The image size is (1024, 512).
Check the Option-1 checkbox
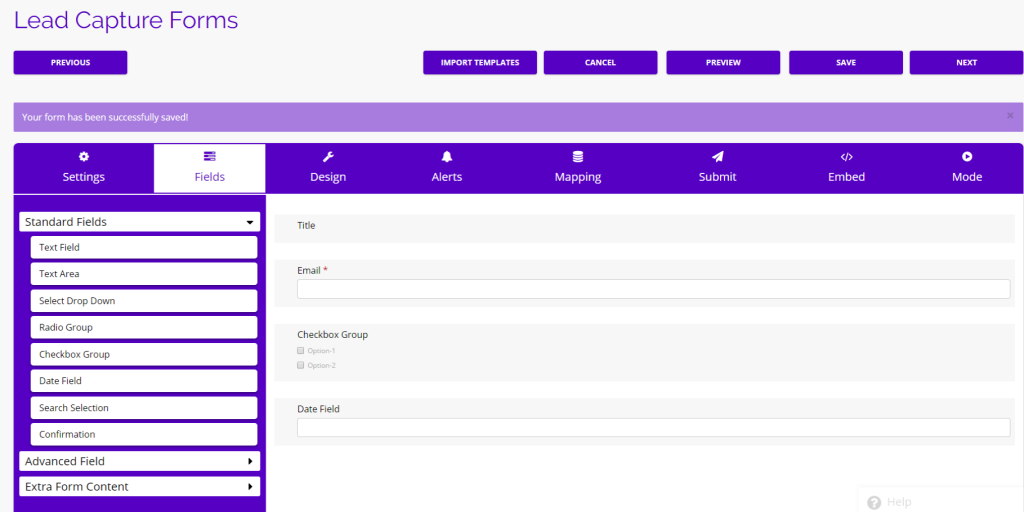pyautogui.click(x=301, y=351)
